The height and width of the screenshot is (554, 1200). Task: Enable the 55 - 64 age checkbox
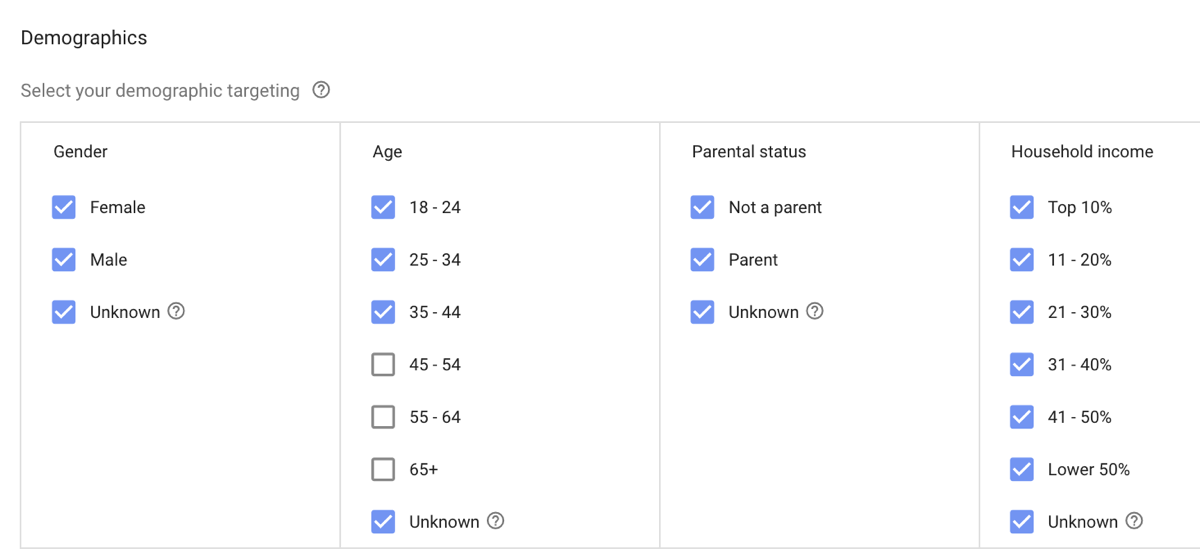tap(383, 416)
